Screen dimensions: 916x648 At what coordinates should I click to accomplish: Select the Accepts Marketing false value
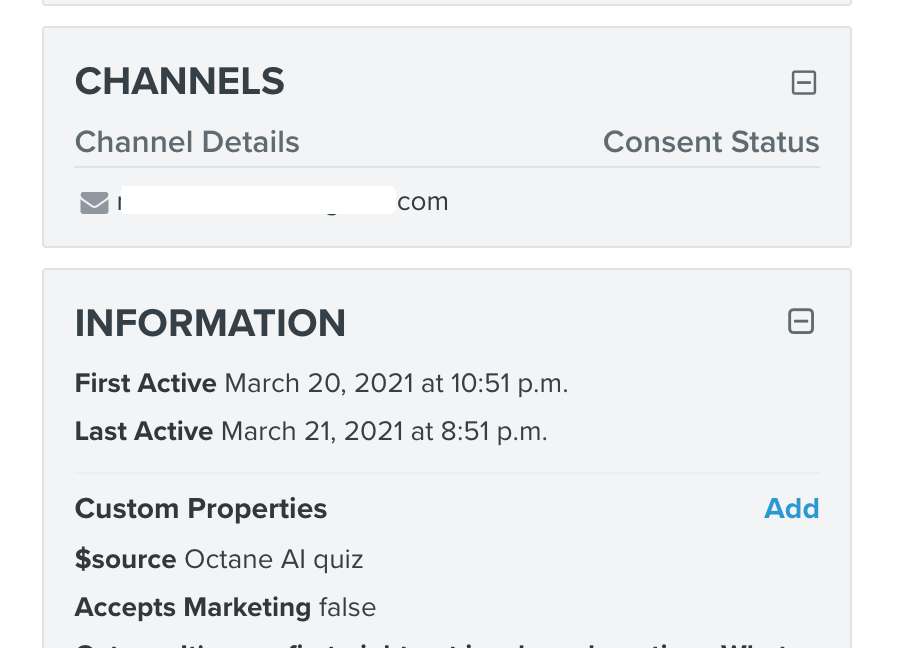point(348,608)
